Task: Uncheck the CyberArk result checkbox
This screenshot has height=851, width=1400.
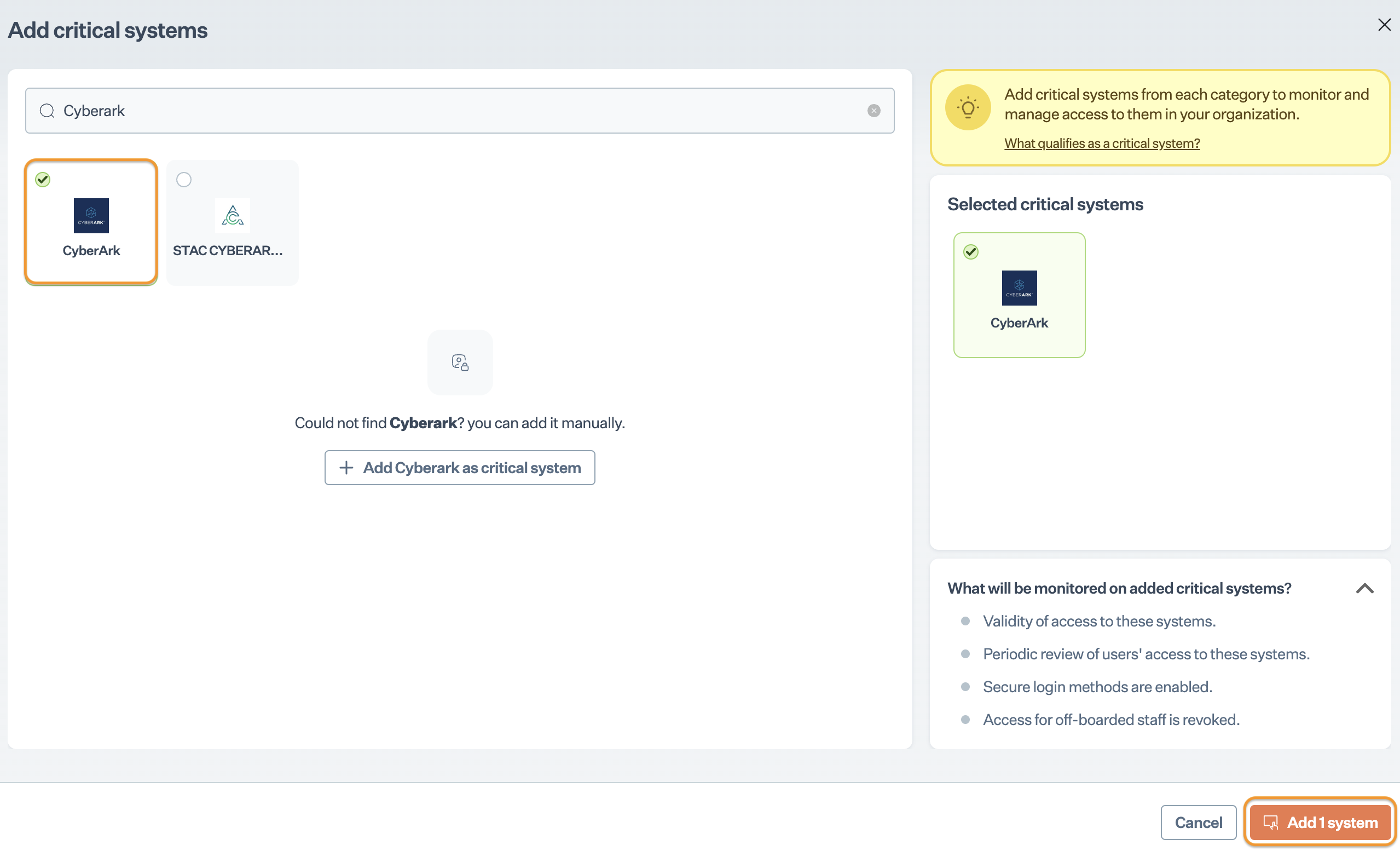Action: tap(43, 180)
